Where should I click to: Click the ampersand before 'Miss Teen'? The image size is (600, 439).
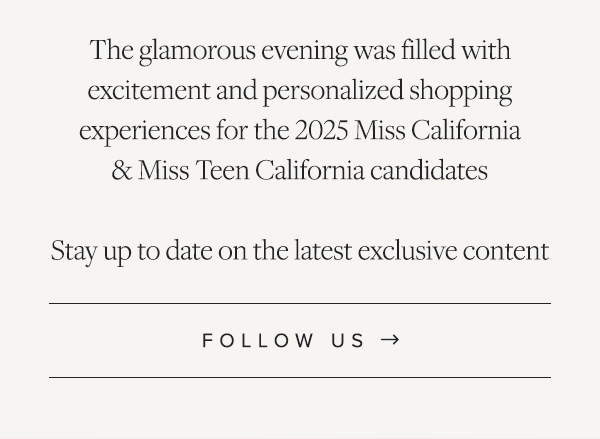click(122, 170)
